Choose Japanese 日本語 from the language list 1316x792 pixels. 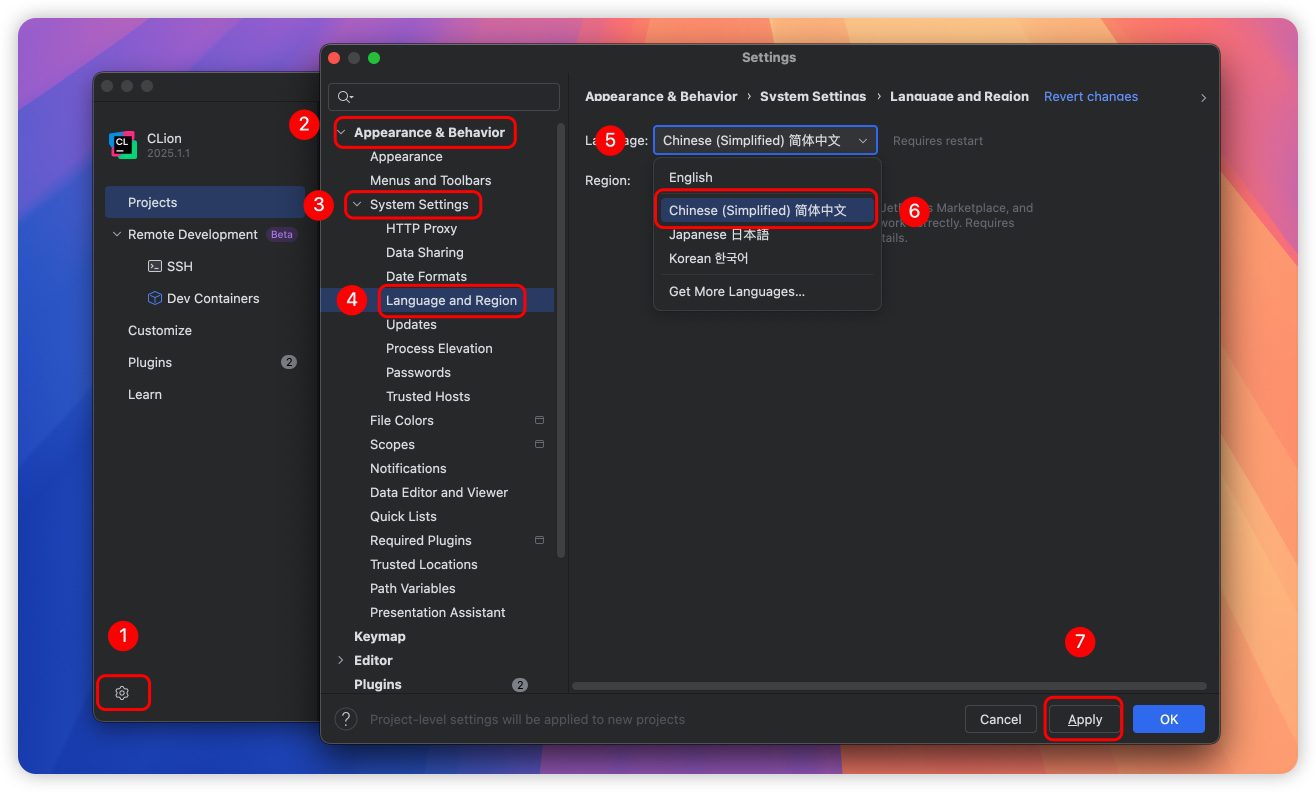pos(718,234)
